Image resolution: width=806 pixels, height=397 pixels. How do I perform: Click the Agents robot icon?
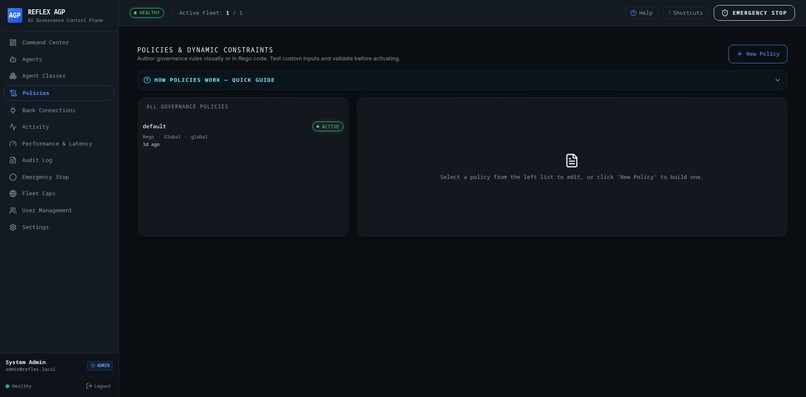click(x=13, y=60)
